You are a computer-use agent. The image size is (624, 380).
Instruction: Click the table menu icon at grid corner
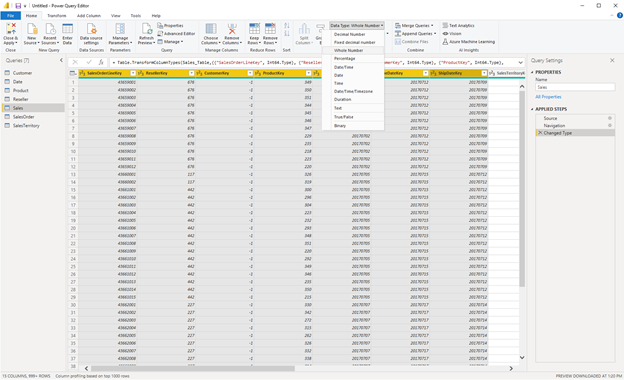click(73, 73)
